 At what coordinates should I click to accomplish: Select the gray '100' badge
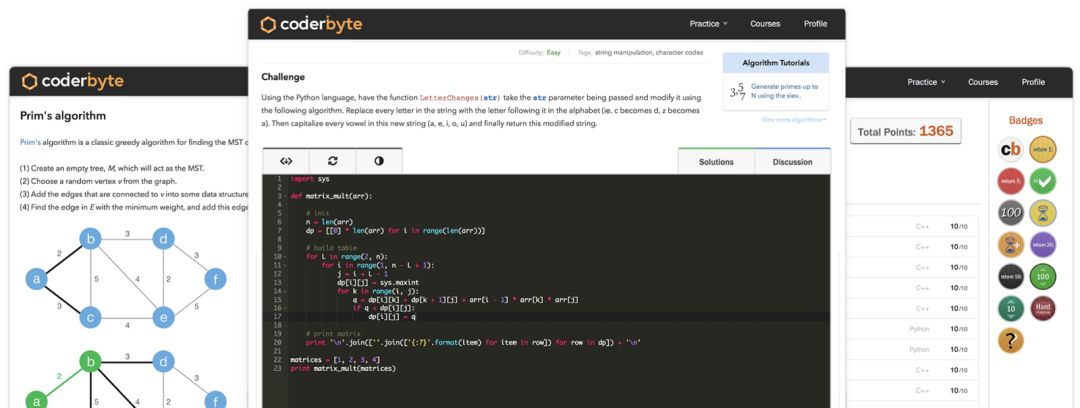(1011, 213)
